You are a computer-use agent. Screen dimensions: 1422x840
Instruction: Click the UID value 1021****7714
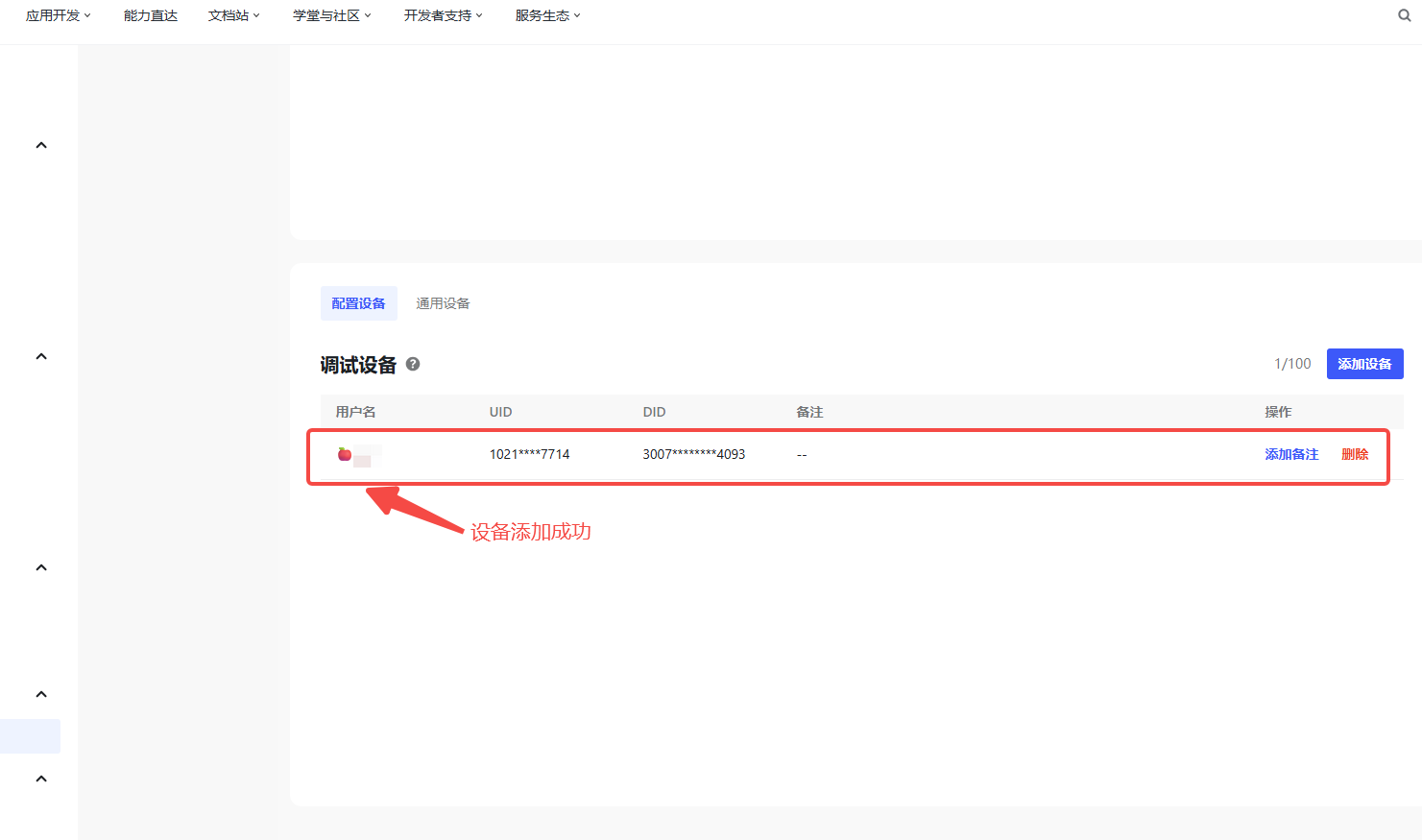[529, 454]
